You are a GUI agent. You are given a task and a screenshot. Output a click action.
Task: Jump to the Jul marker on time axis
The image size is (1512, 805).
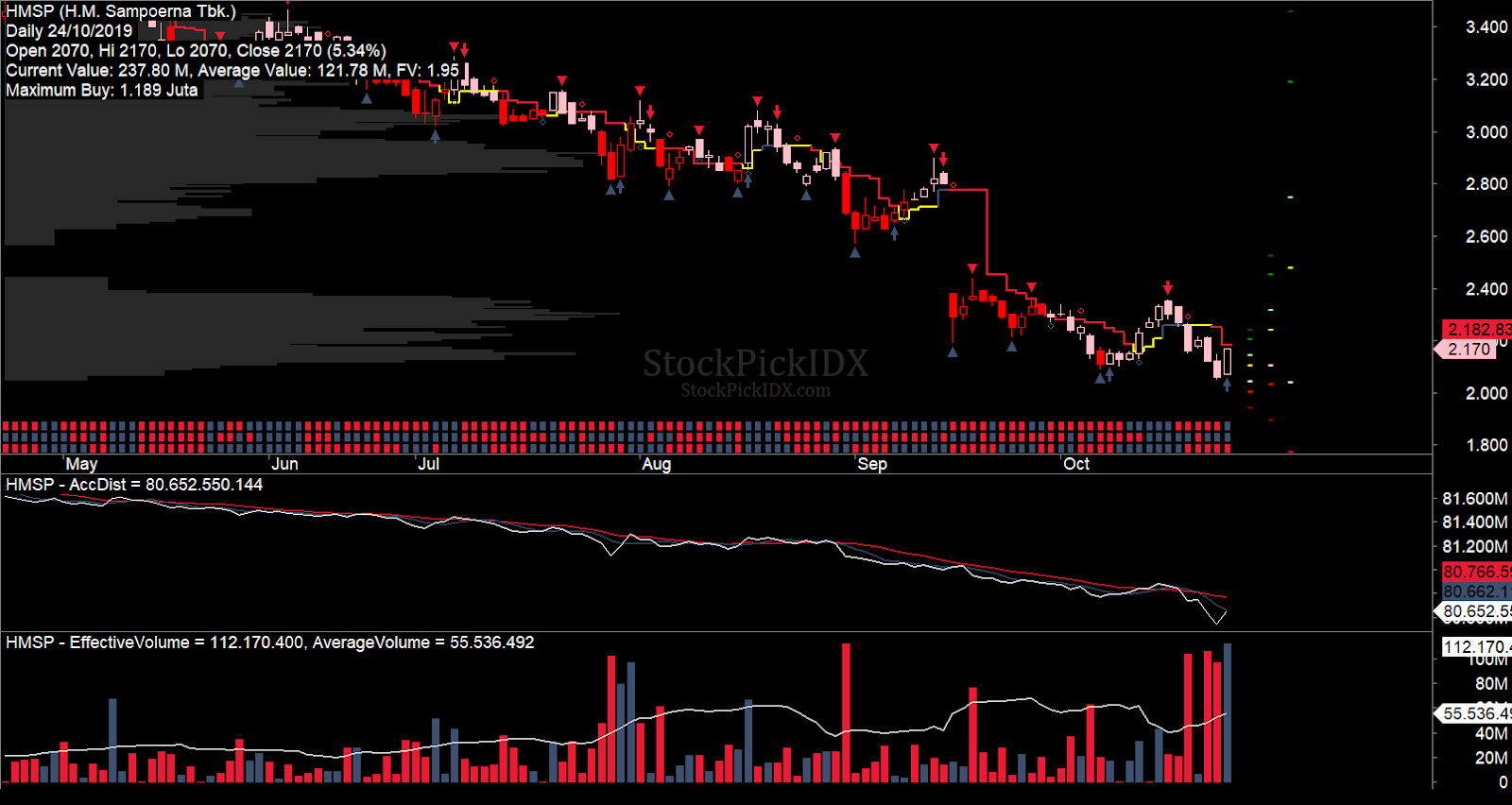429,464
